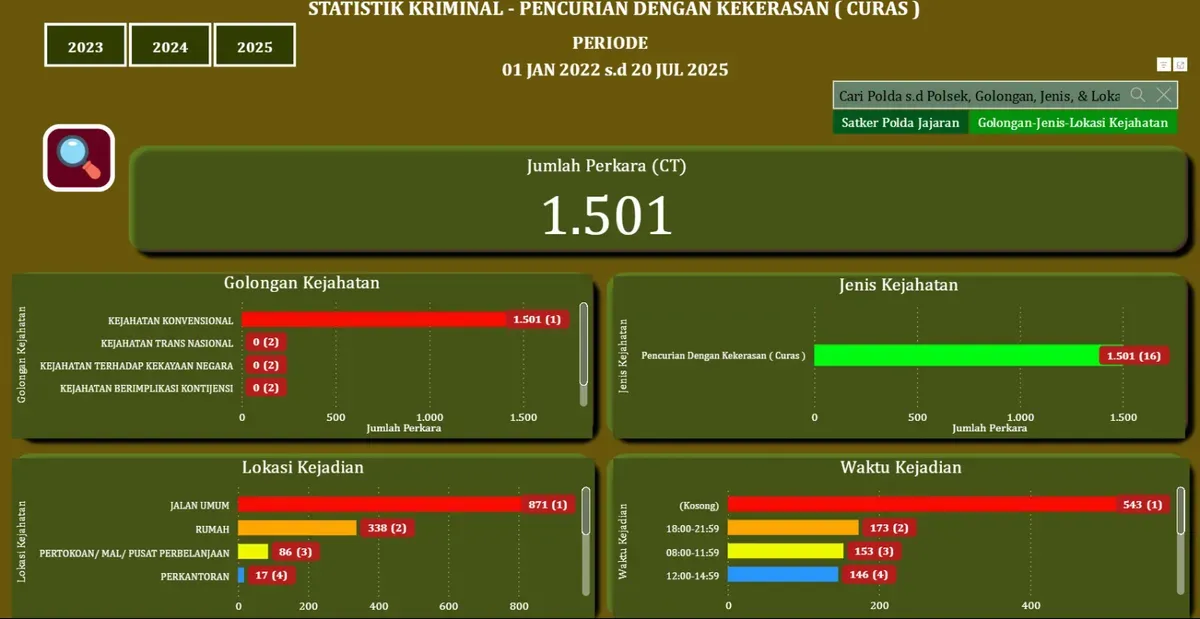Click the 173 (2) data label
The height and width of the screenshot is (619, 1200).
889,528
